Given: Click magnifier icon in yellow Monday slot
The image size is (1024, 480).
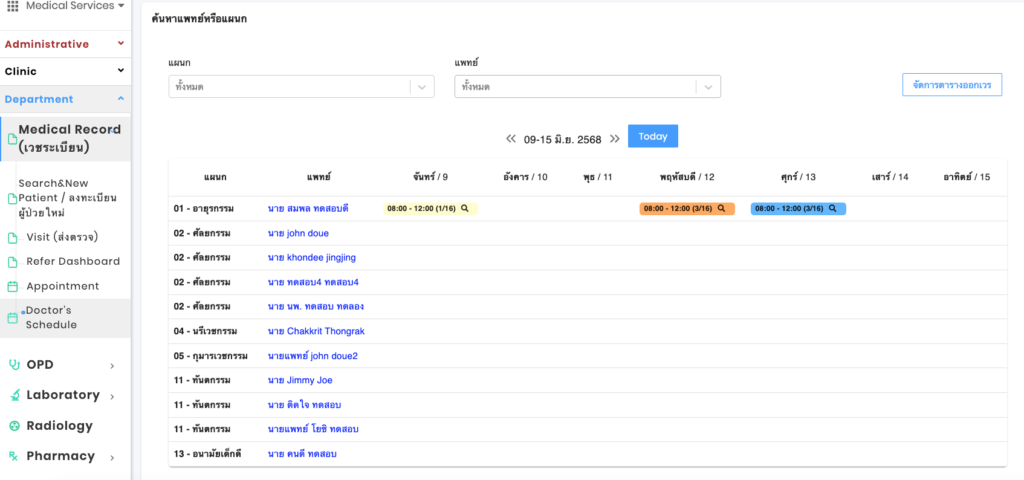Looking at the screenshot, I should pos(465,209).
